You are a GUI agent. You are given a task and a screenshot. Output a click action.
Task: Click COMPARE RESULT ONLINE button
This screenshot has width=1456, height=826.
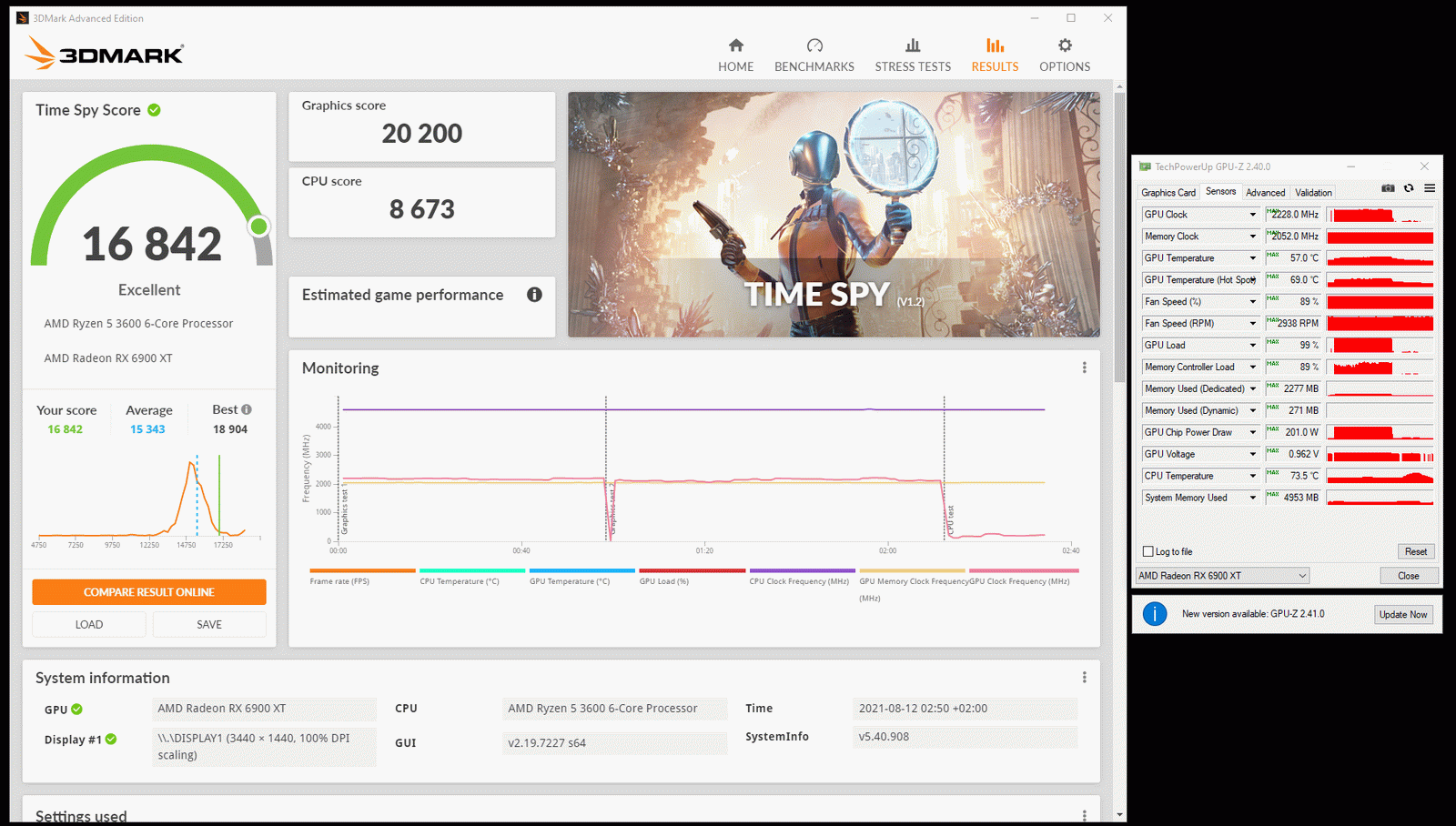[x=149, y=592]
